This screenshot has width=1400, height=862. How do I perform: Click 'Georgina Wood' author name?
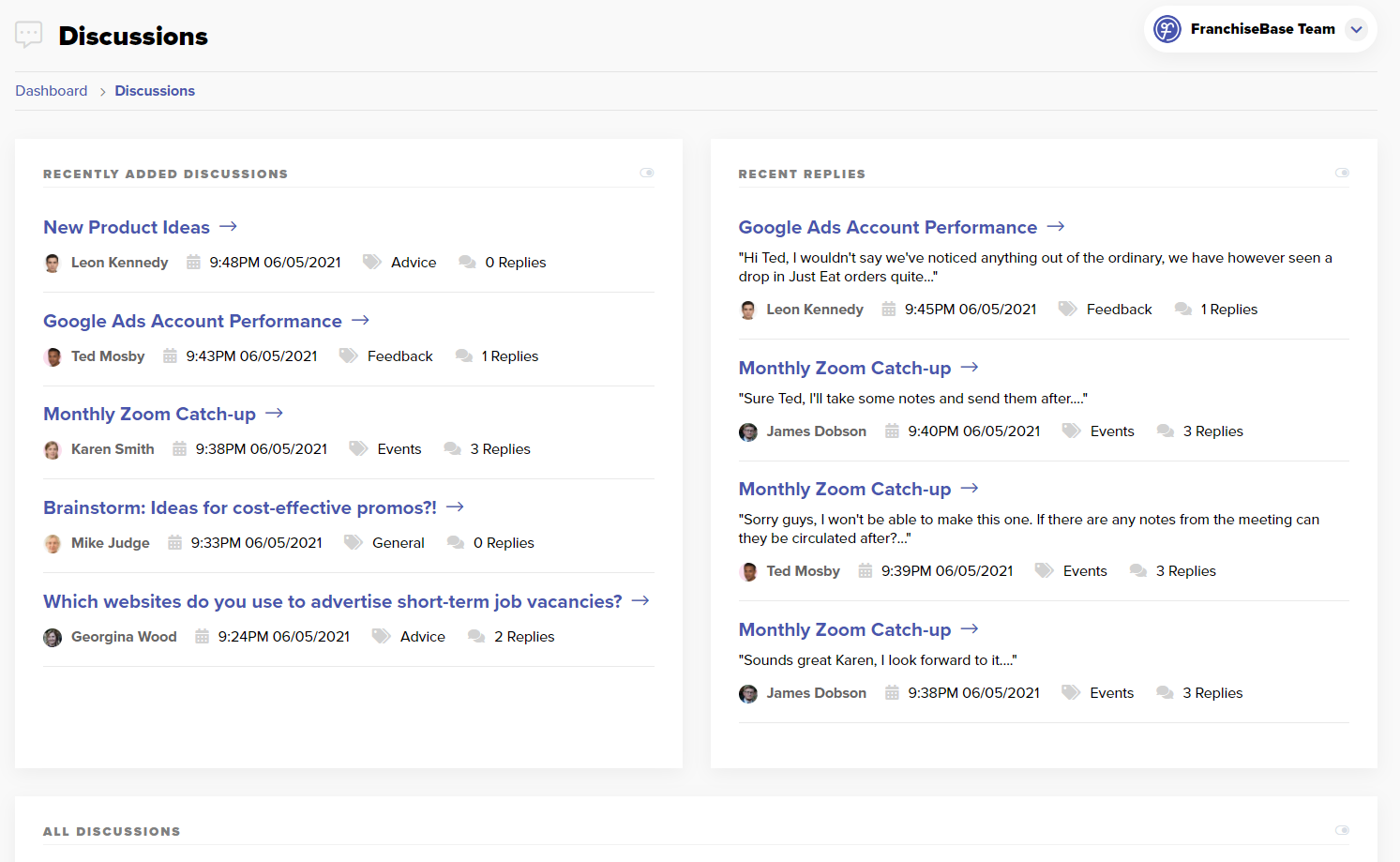pos(124,637)
